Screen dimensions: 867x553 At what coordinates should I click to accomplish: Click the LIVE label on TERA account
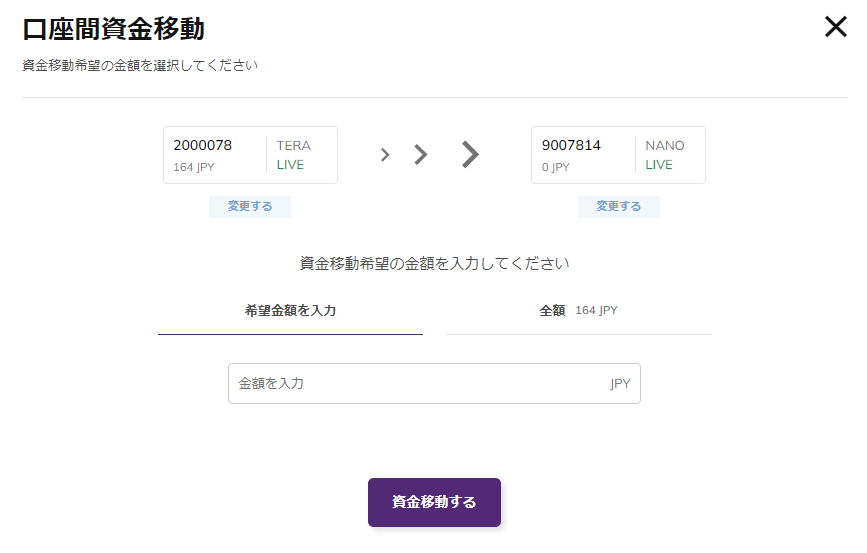tap(290, 165)
